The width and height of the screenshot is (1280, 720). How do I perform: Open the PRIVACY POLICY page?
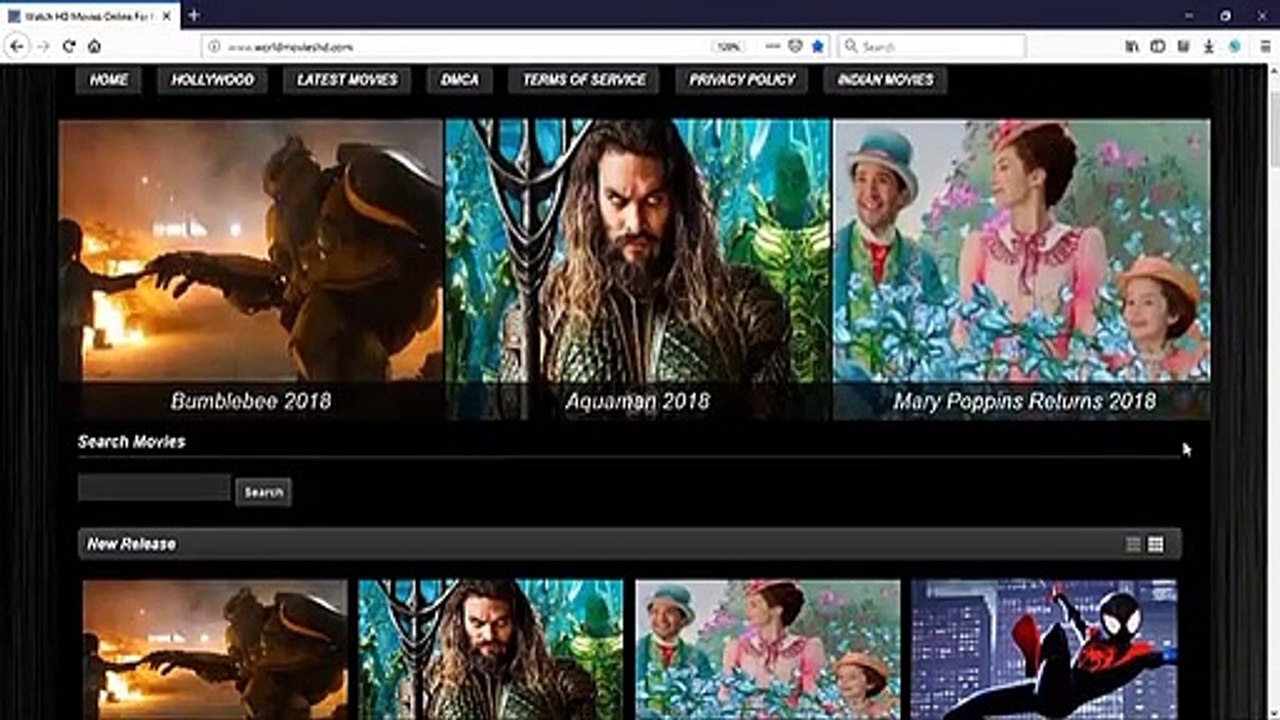pyautogui.click(x=742, y=80)
